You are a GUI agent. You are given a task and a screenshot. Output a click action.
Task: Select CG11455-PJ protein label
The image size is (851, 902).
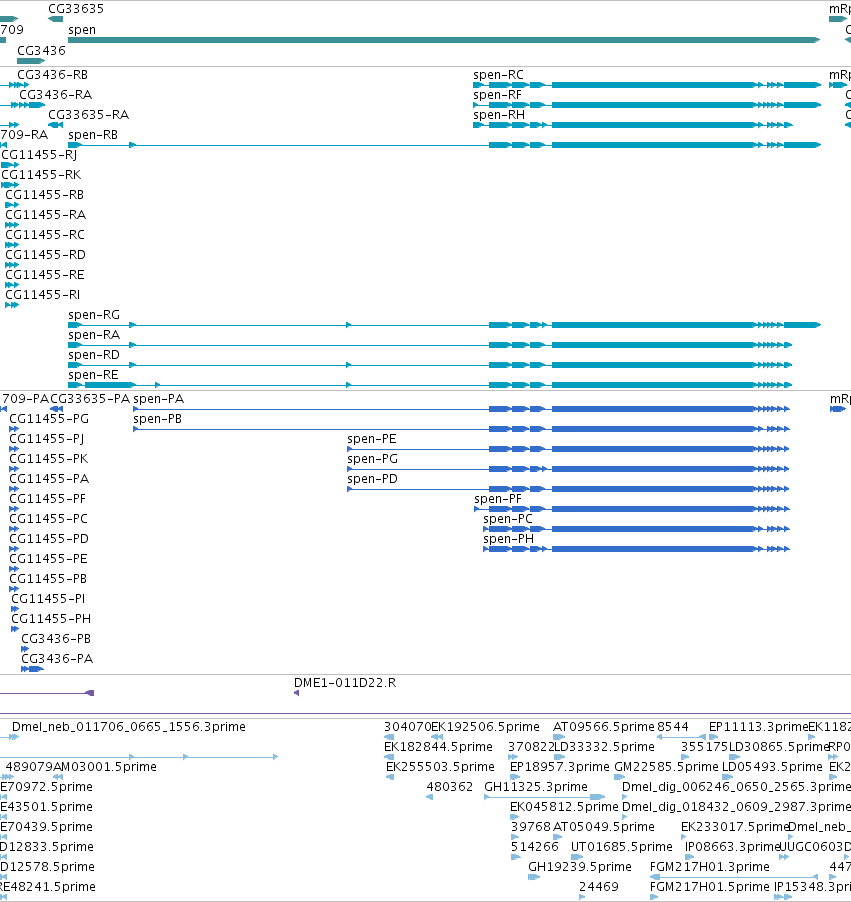(47, 439)
